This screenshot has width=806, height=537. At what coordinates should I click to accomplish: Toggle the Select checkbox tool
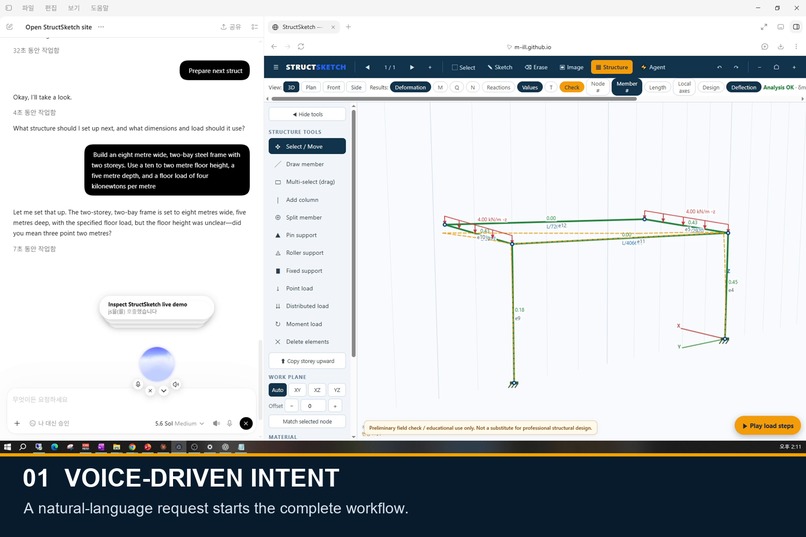[x=463, y=67]
